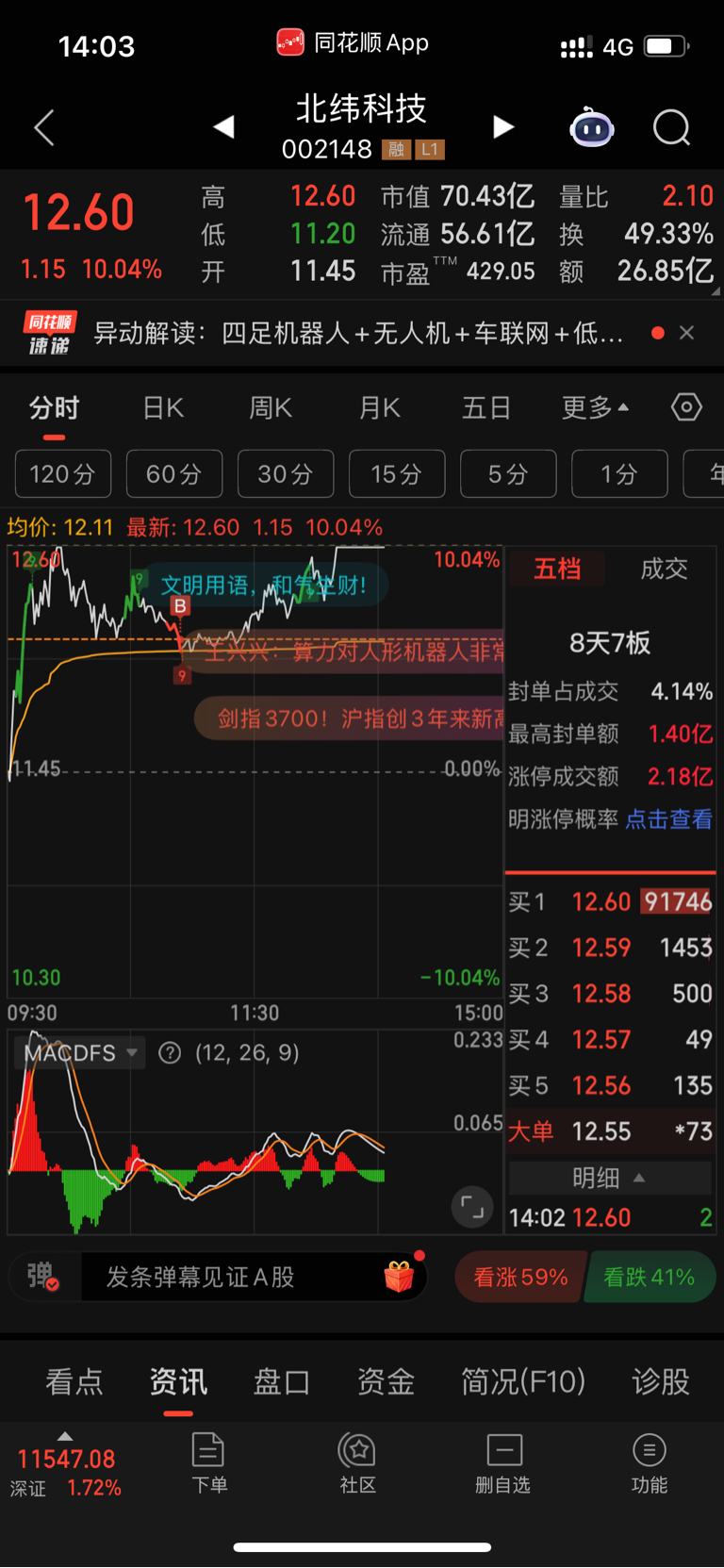Tap the 深证 index value 11547.08

pyautogui.click(x=66, y=1460)
